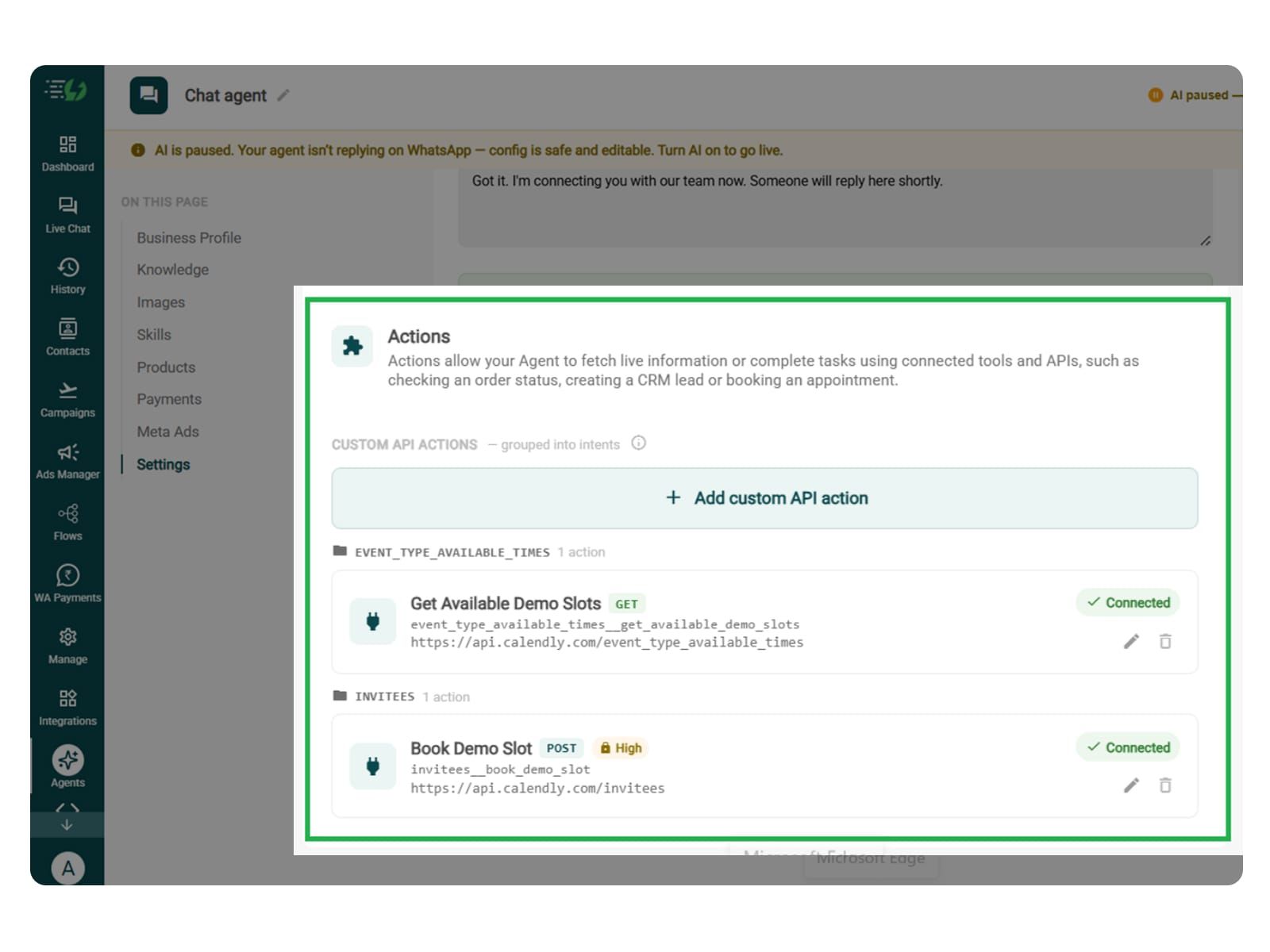Open the Knowledge section link
Image resolution: width=1270 pixels, height=952 pixels.
pos(173,270)
